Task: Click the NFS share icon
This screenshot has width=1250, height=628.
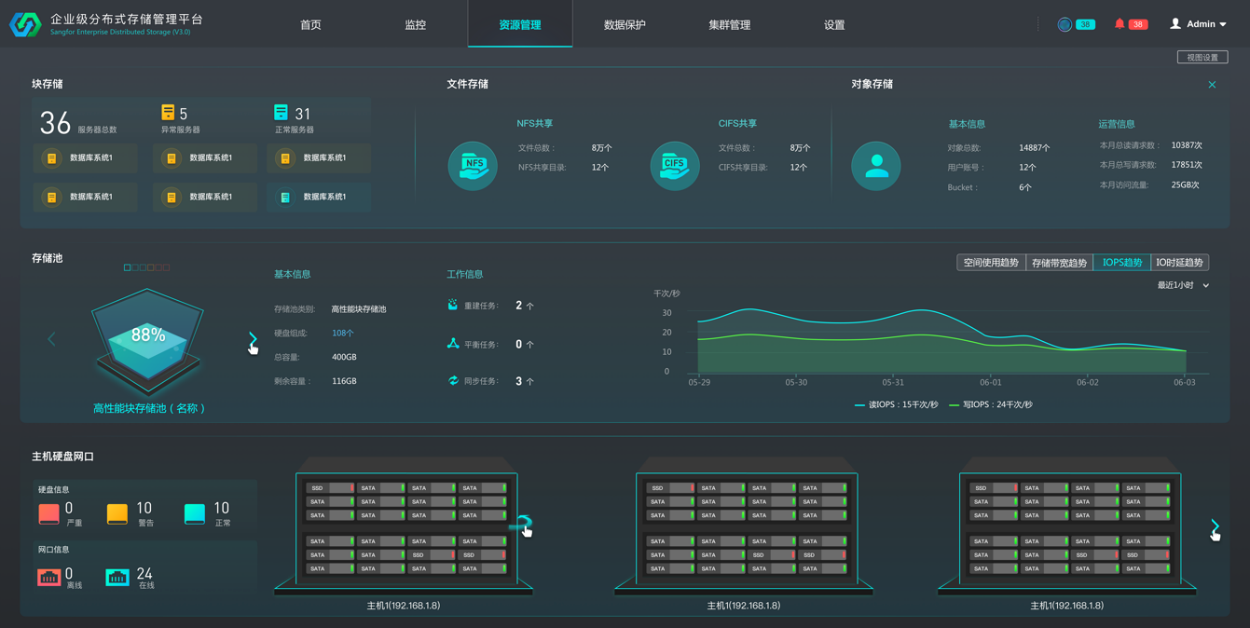Action: click(x=473, y=166)
